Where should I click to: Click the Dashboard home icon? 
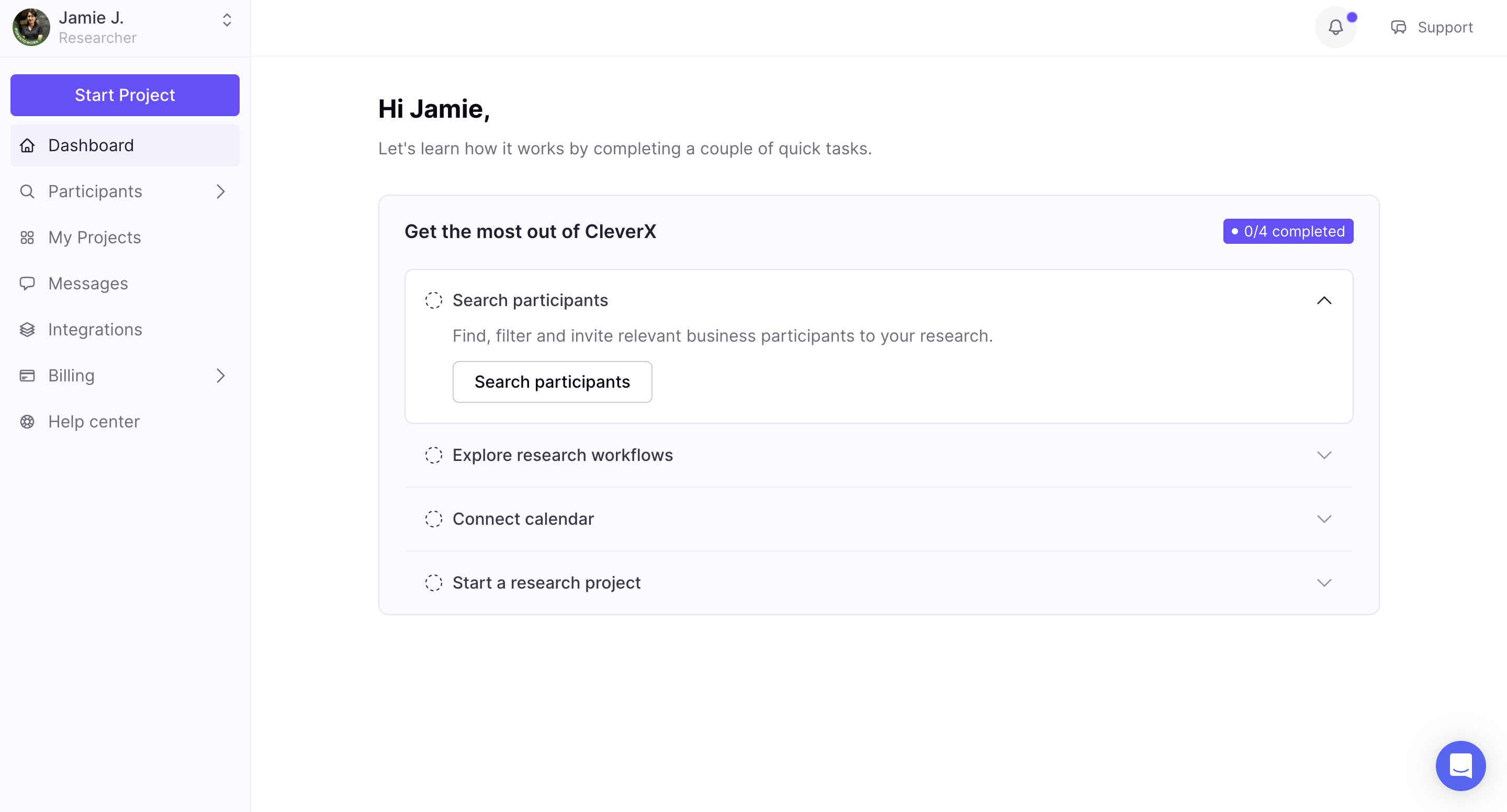(27, 145)
